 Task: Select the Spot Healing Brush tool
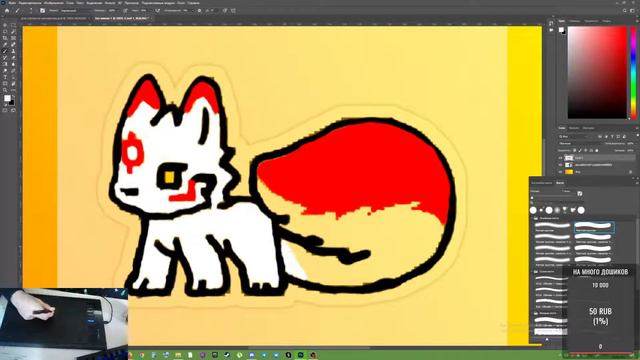(x=13, y=45)
